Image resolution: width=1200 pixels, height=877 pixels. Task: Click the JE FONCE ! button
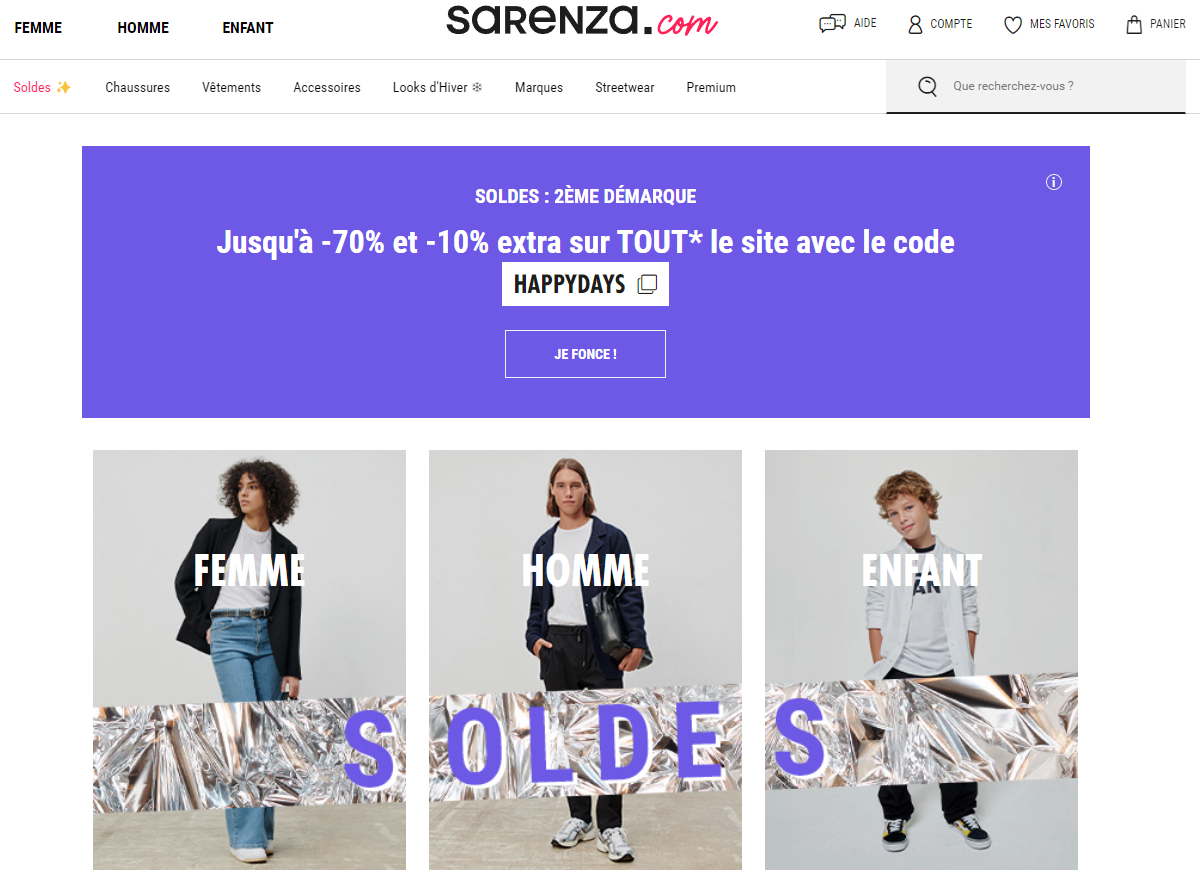click(585, 354)
